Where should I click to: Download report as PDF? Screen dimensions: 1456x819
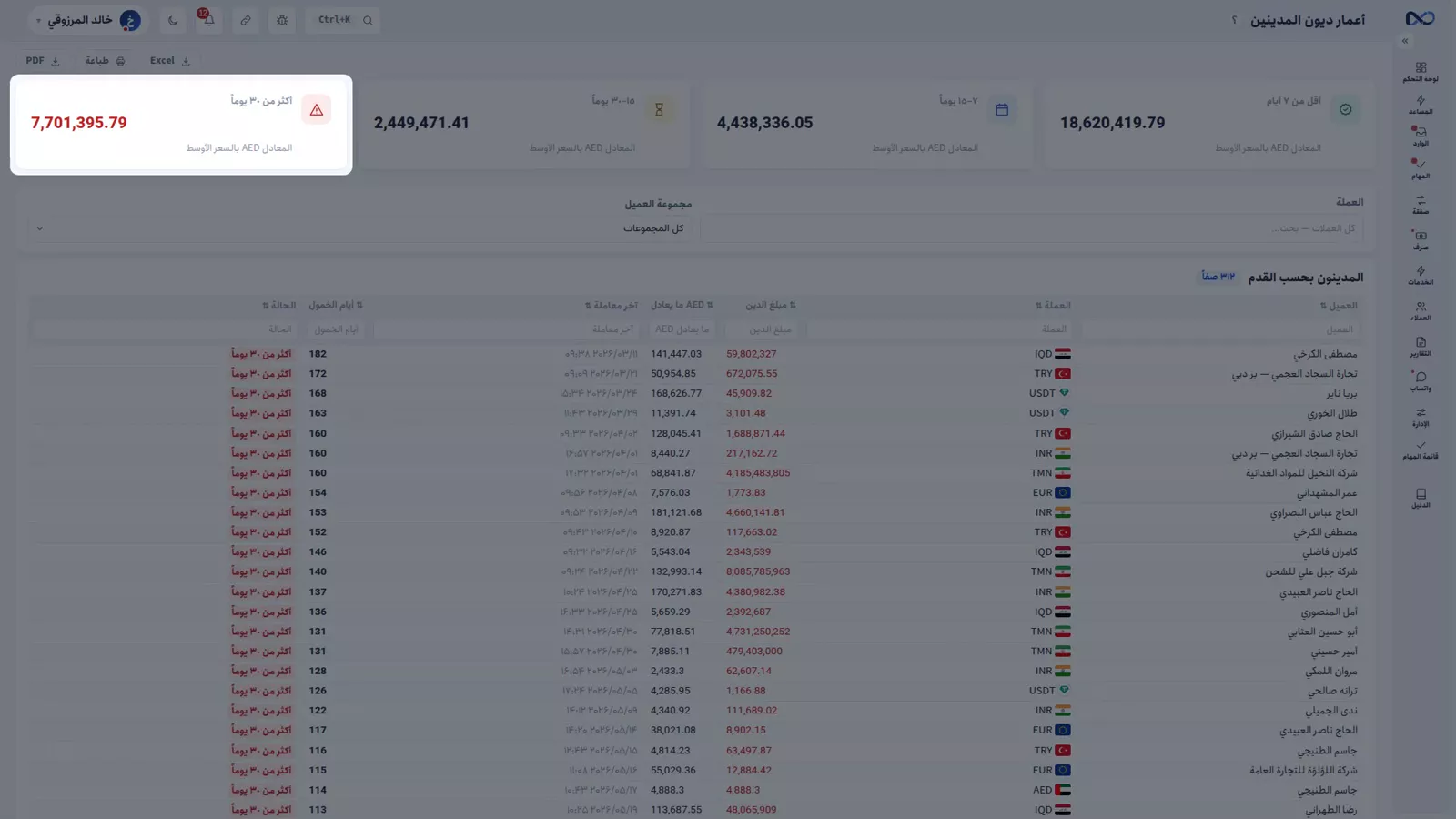[x=43, y=61]
